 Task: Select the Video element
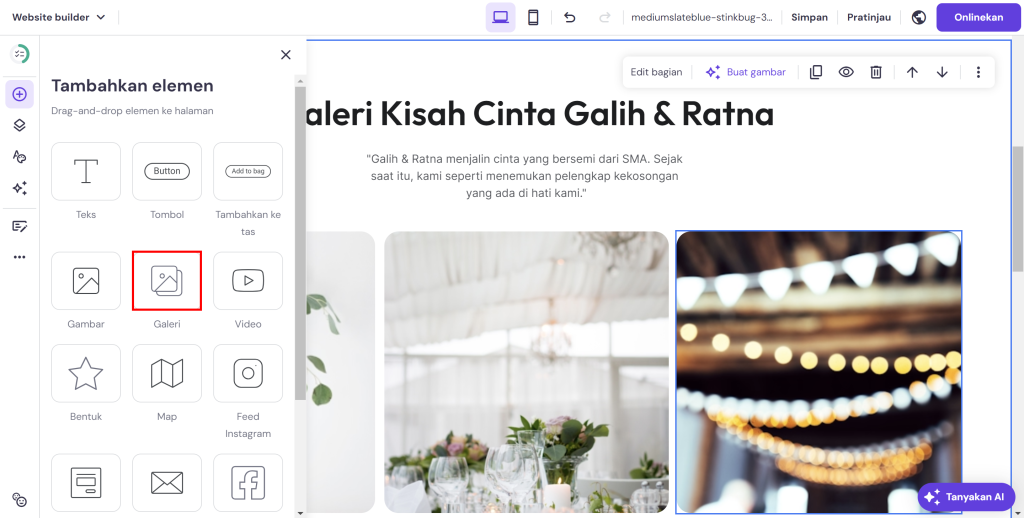pyautogui.click(x=248, y=281)
